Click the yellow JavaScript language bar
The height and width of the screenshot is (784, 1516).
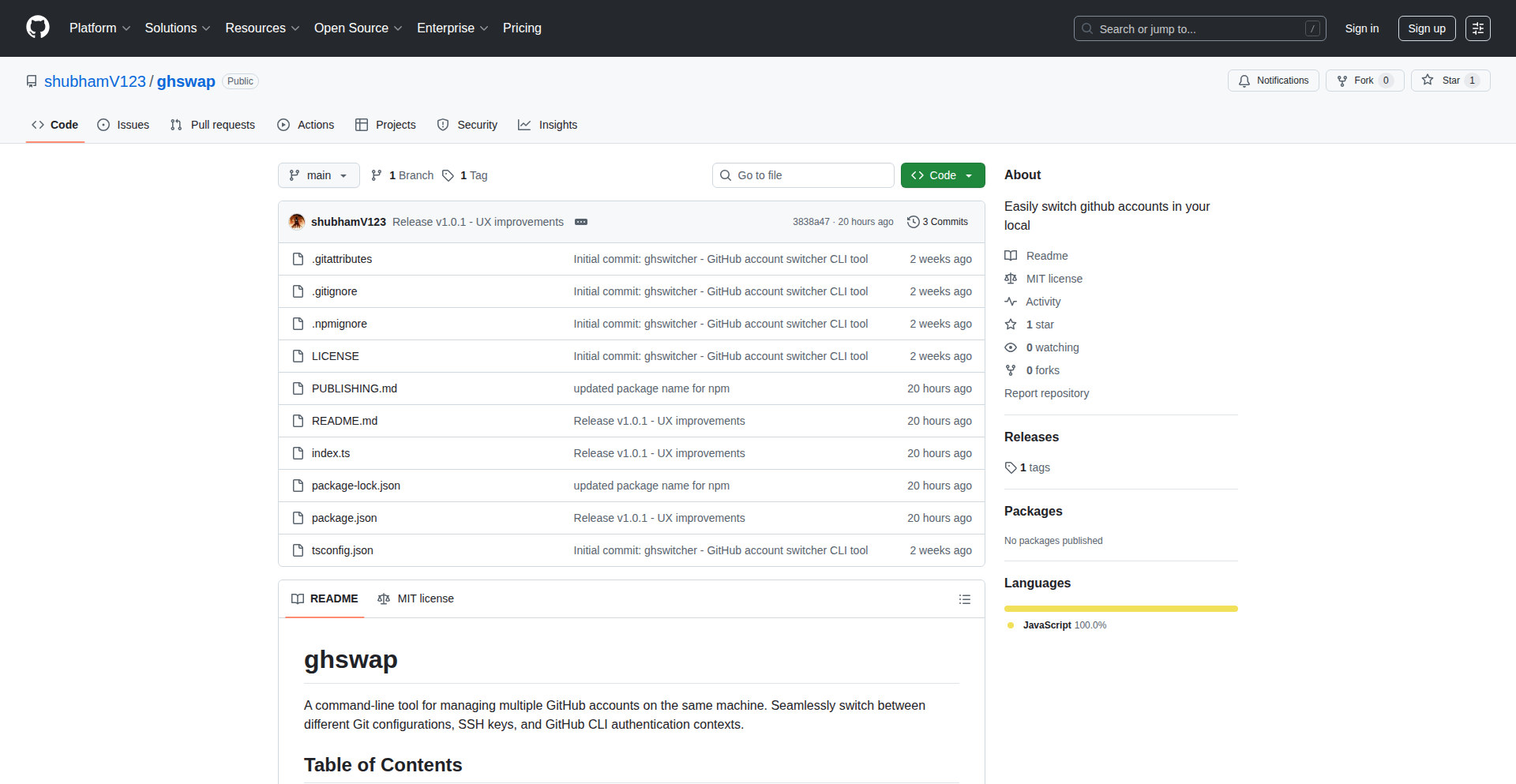tap(1120, 609)
